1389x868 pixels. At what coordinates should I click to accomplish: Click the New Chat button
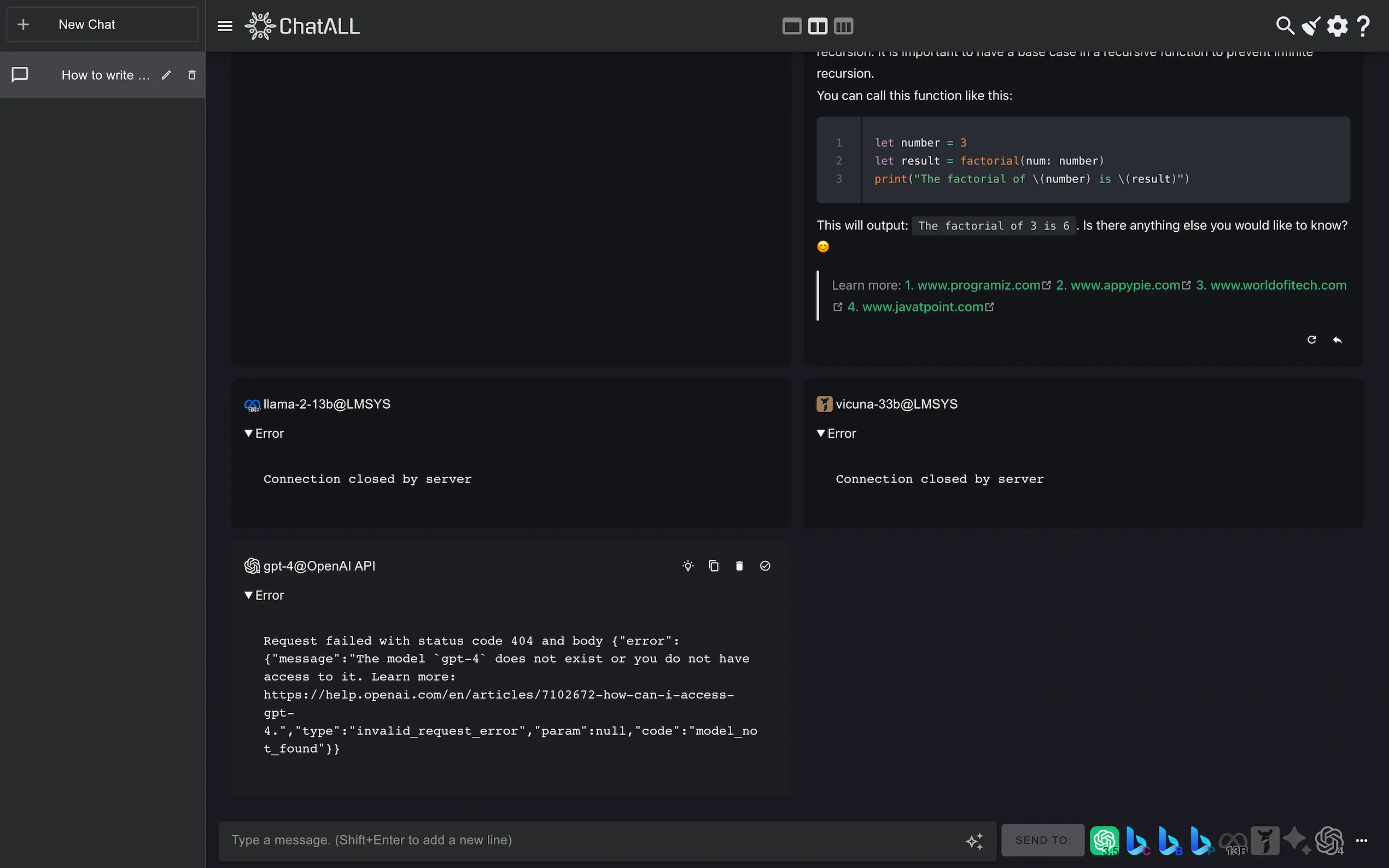pos(102,25)
